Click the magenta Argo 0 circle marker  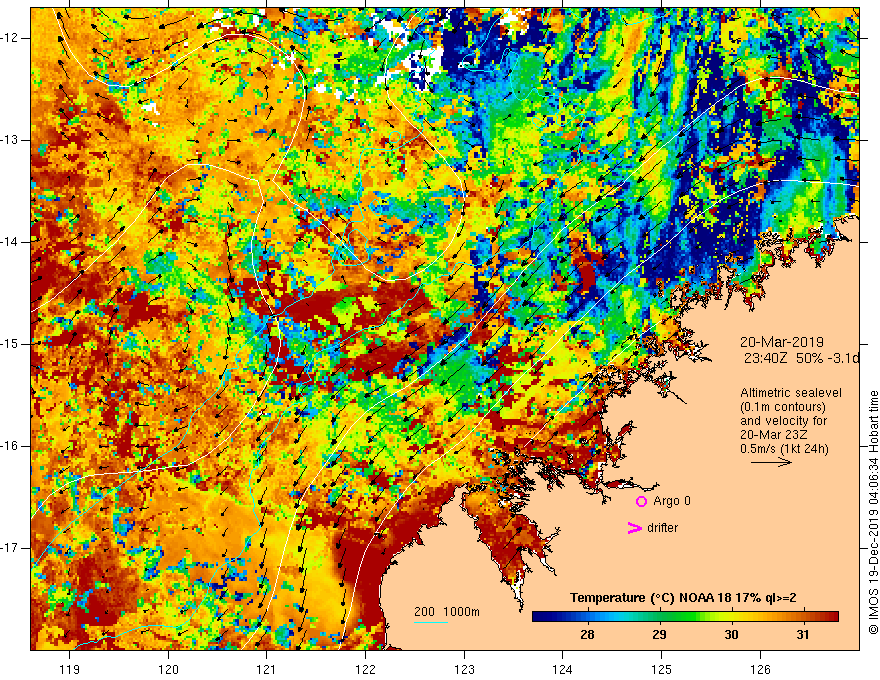click(641, 502)
